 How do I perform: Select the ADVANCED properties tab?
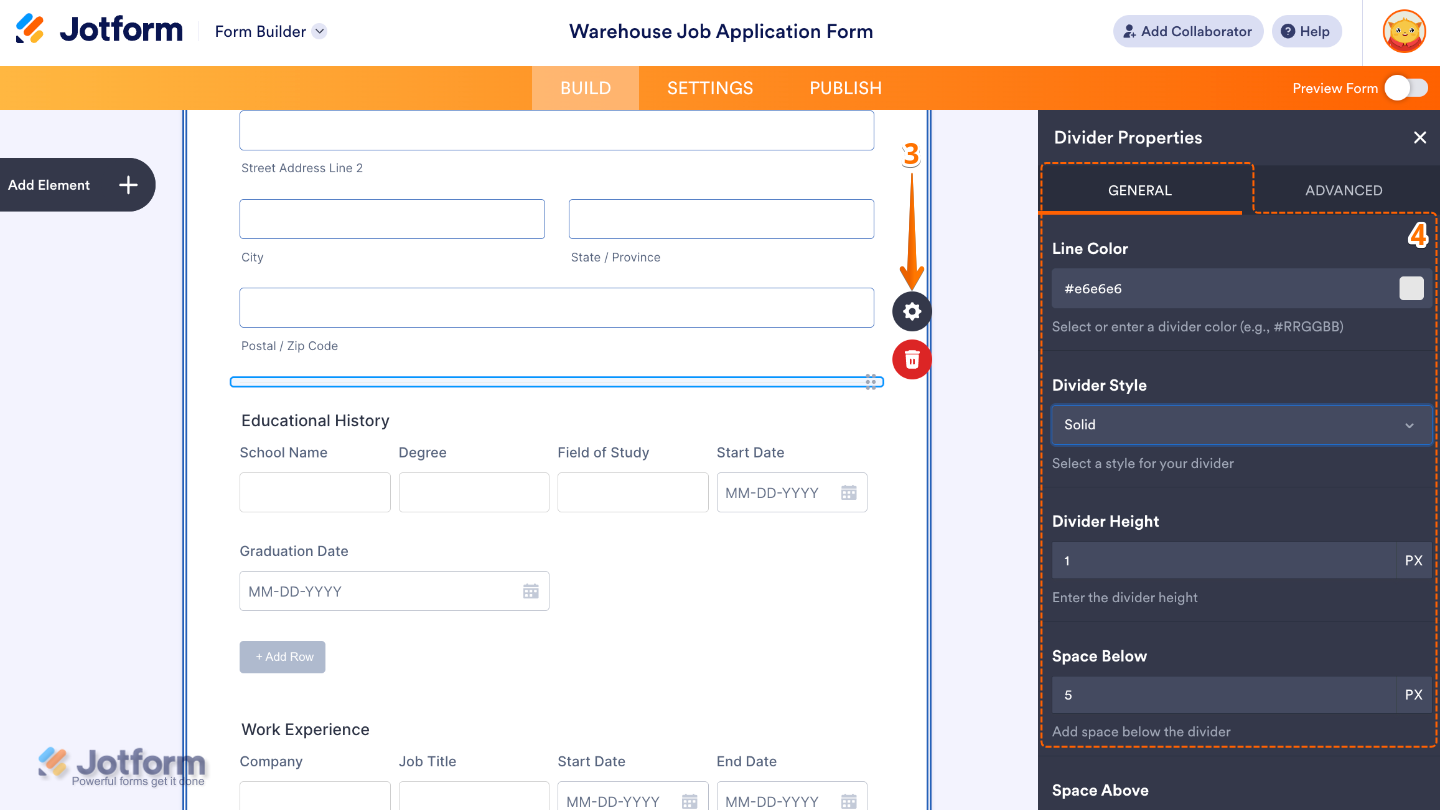coord(1344,190)
